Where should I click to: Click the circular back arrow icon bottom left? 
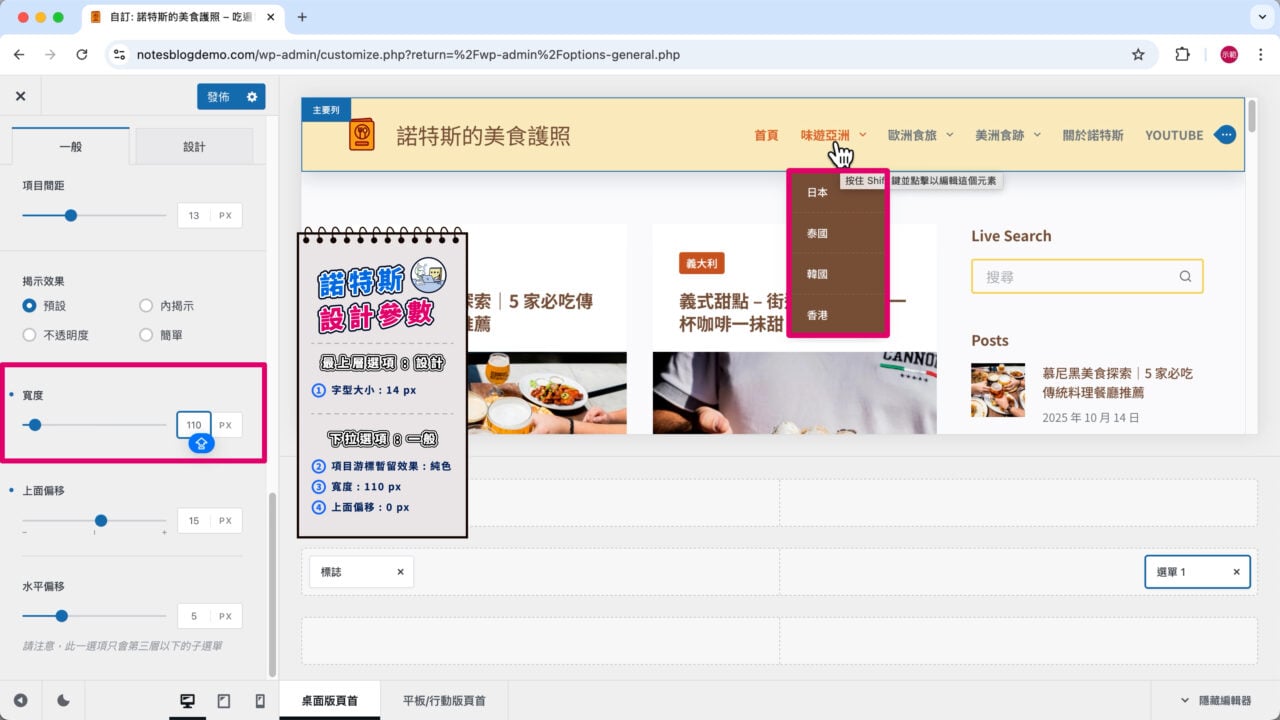(x=20, y=700)
